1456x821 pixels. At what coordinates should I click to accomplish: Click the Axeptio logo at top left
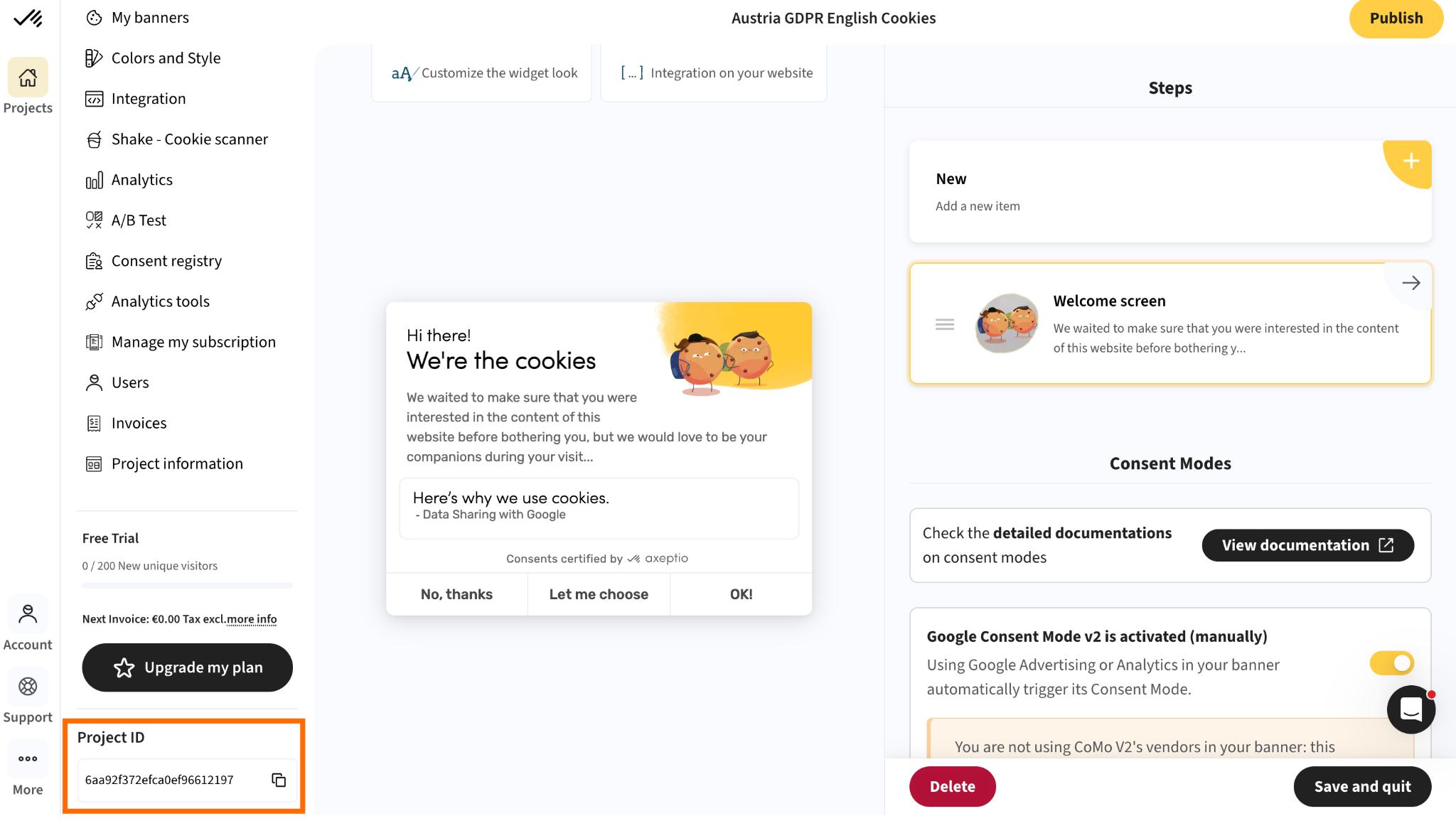point(28,18)
